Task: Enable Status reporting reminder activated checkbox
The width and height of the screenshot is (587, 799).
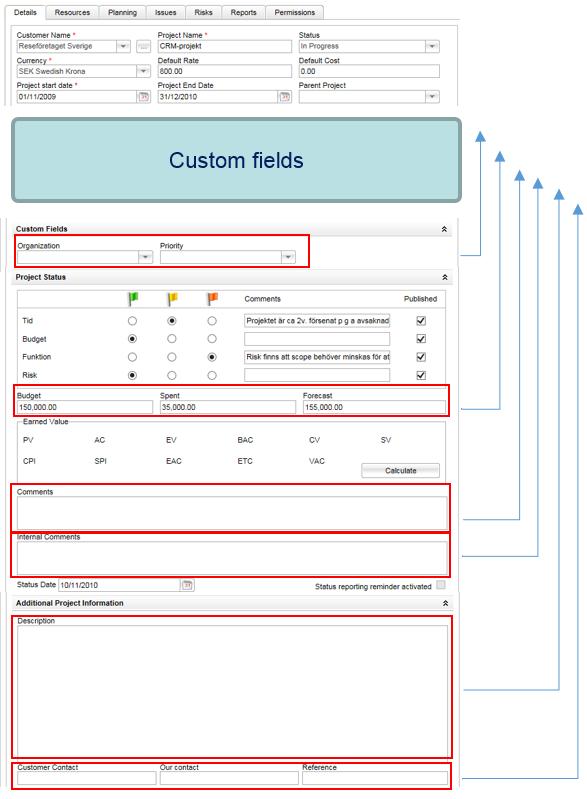Action: [x=441, y=584]
